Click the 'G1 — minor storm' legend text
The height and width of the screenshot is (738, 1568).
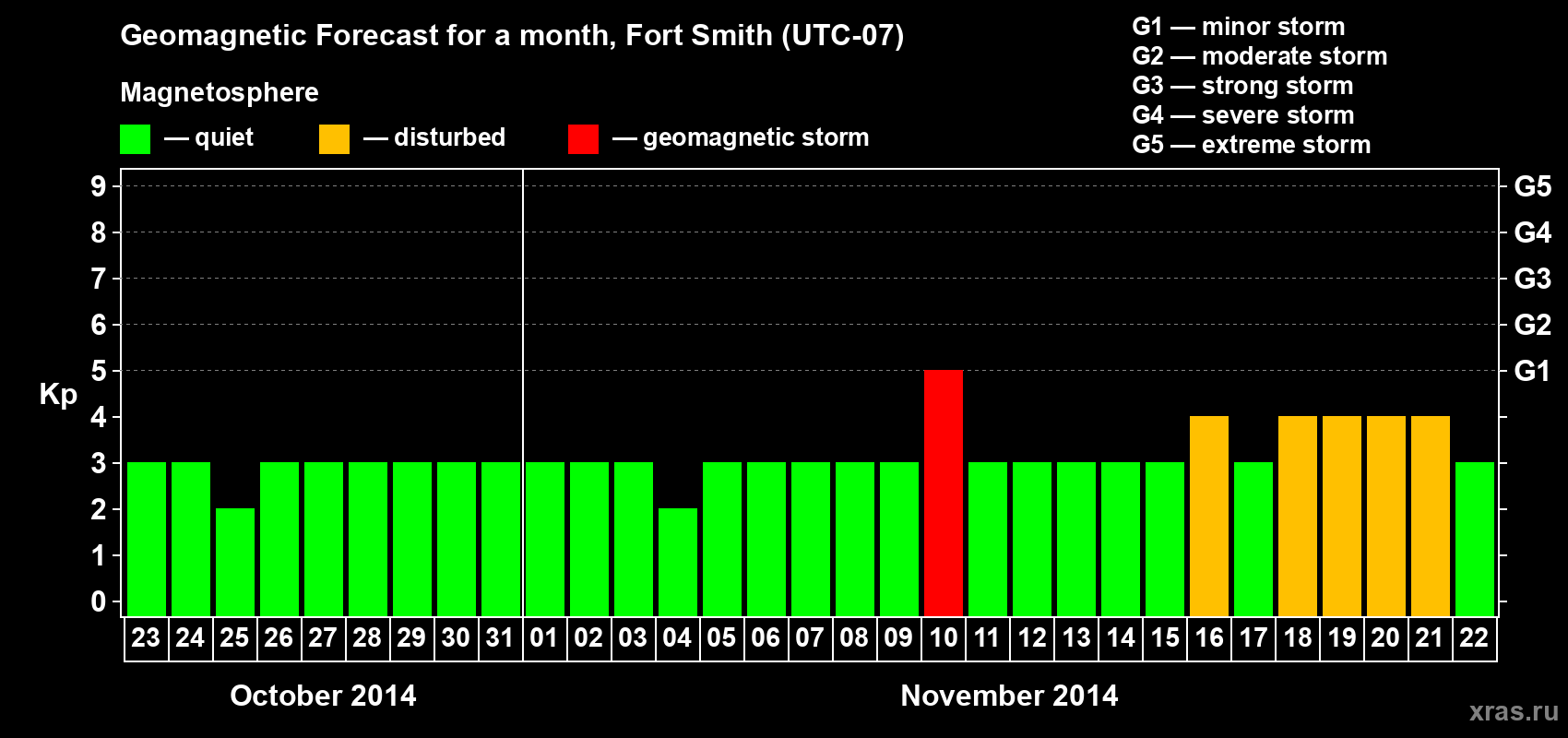click(x=1239, y=27)
